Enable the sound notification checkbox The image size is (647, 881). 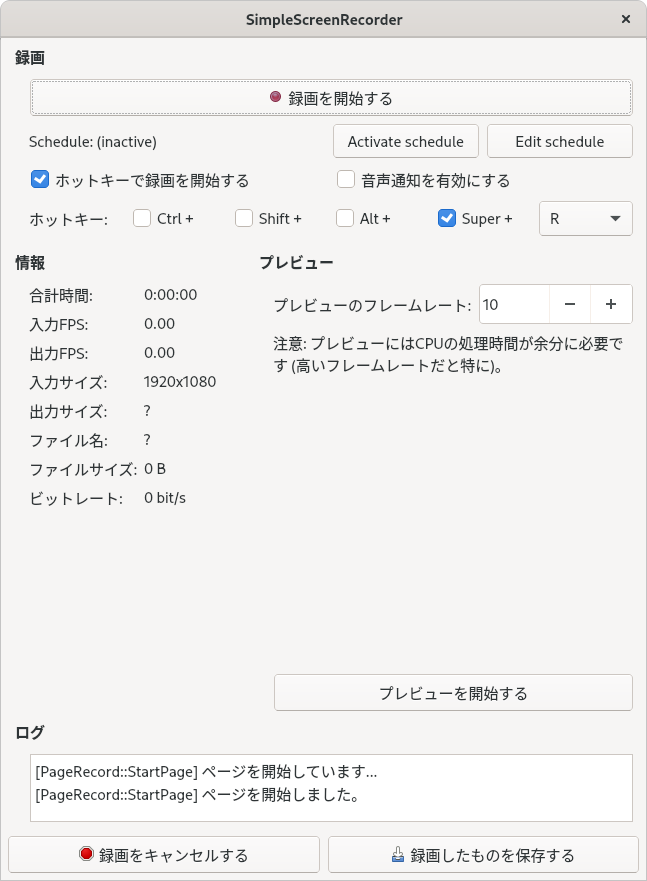pos(346,180)
